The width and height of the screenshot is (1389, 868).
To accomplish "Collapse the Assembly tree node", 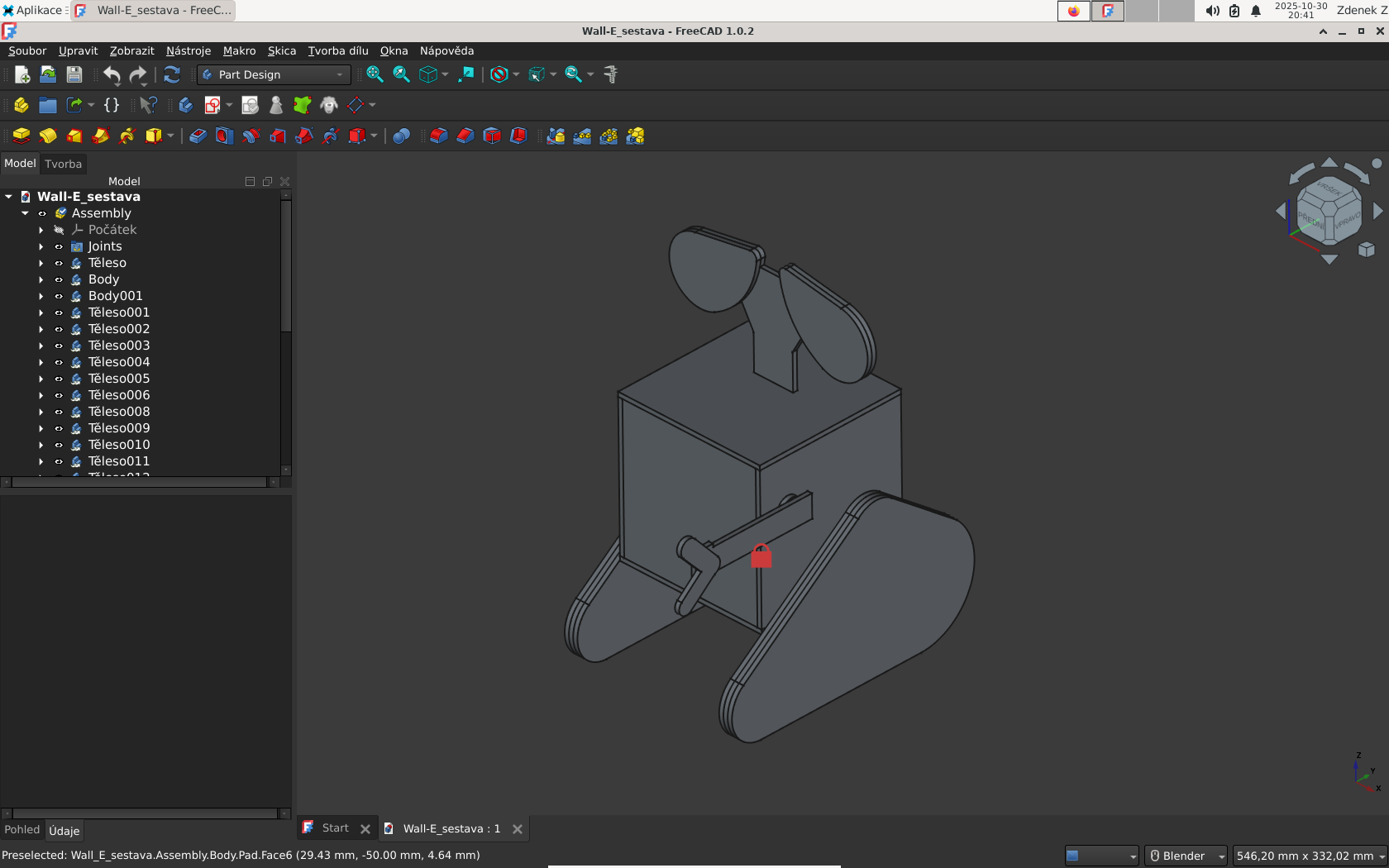I will [x=25, y=213].
